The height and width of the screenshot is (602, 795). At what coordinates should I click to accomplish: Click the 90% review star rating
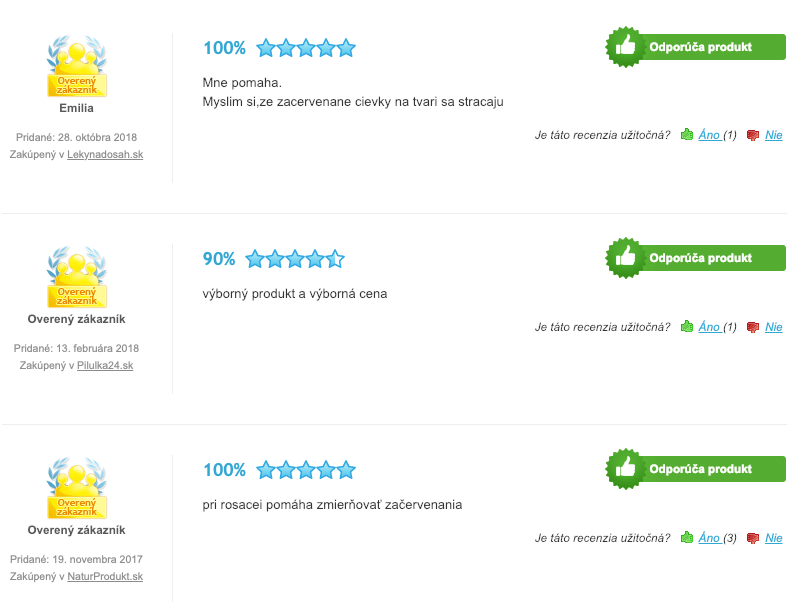(295, 259)
